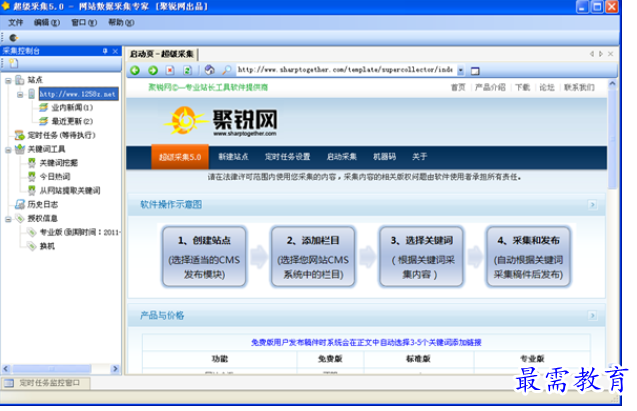This screenshot has width=637, height=411.
Task: Select the 站点 root node
Action: click(x=35, y=80)
